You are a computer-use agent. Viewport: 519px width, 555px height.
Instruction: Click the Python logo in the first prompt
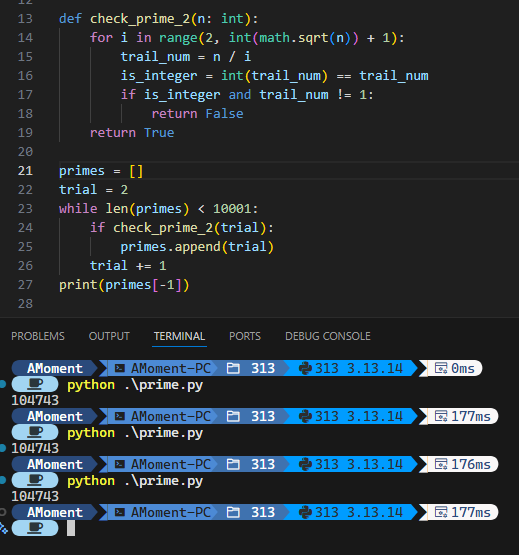(305, 368)
